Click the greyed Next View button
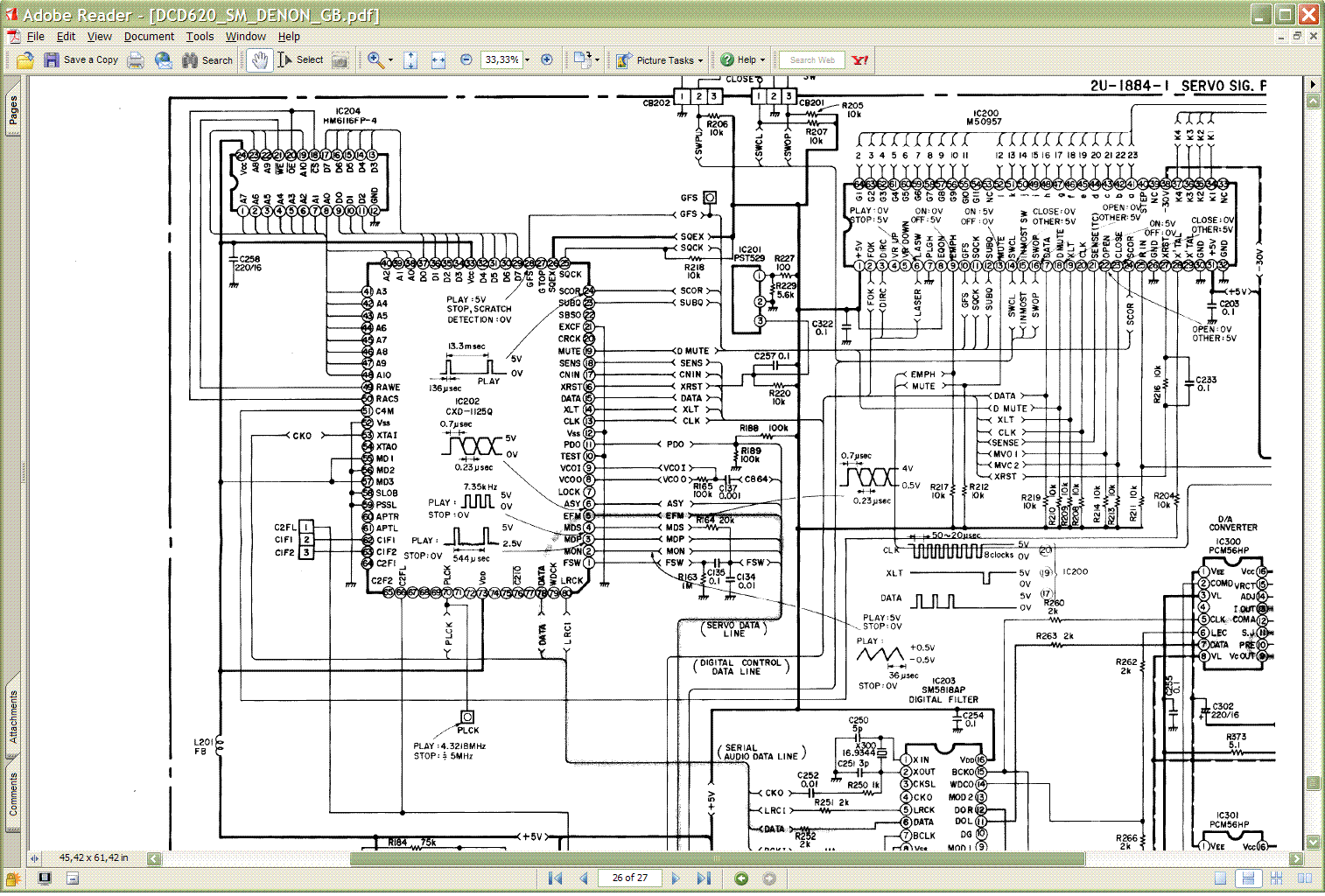1325x896 pixels. pyautogui.click(x=769, y=878)
